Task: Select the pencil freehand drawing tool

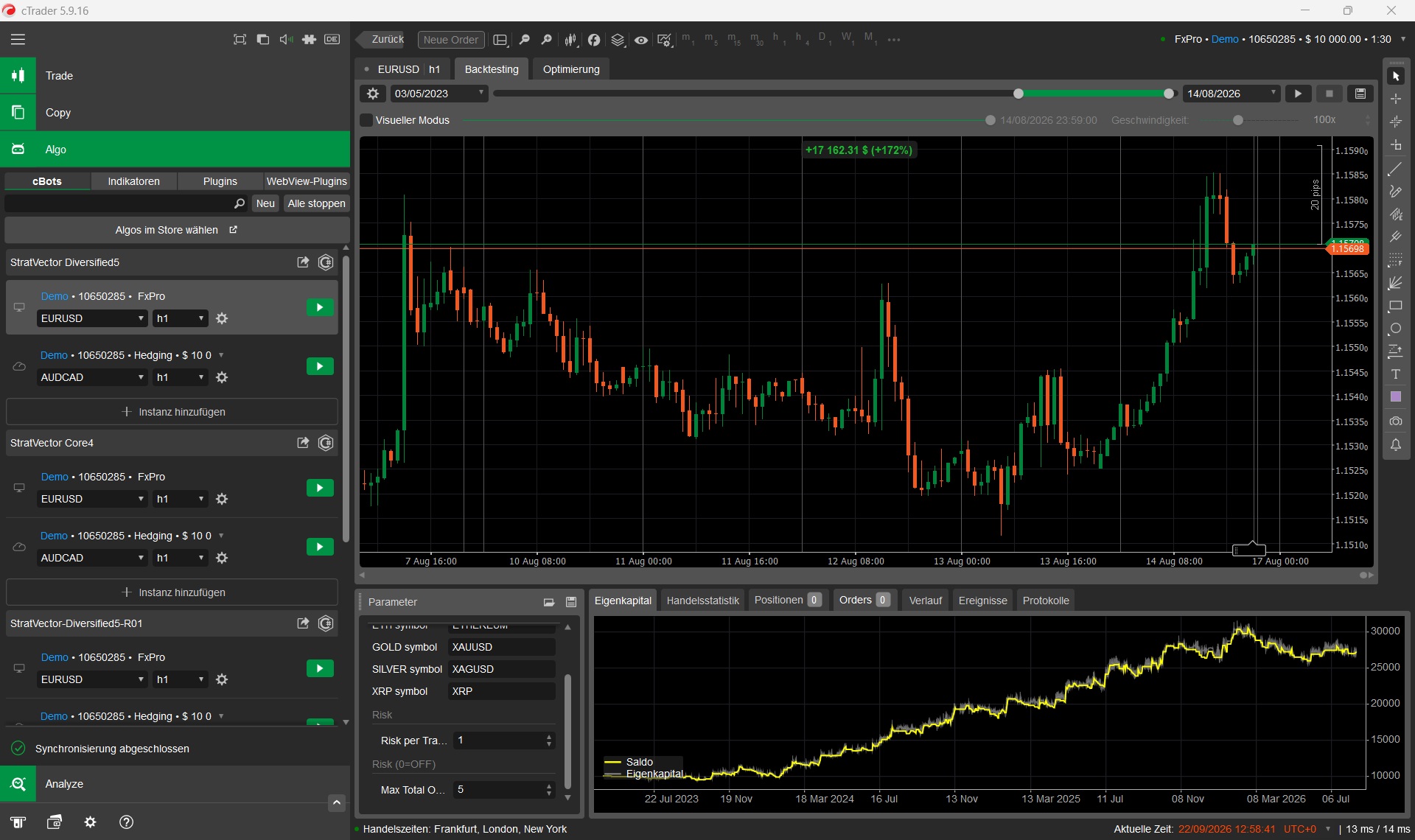Action: coord(1396,192)
